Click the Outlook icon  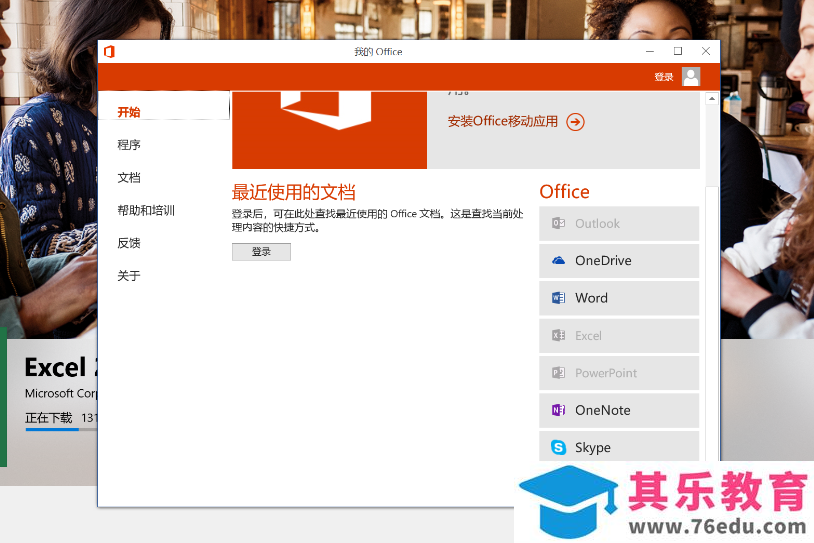[x=559, y=223]
